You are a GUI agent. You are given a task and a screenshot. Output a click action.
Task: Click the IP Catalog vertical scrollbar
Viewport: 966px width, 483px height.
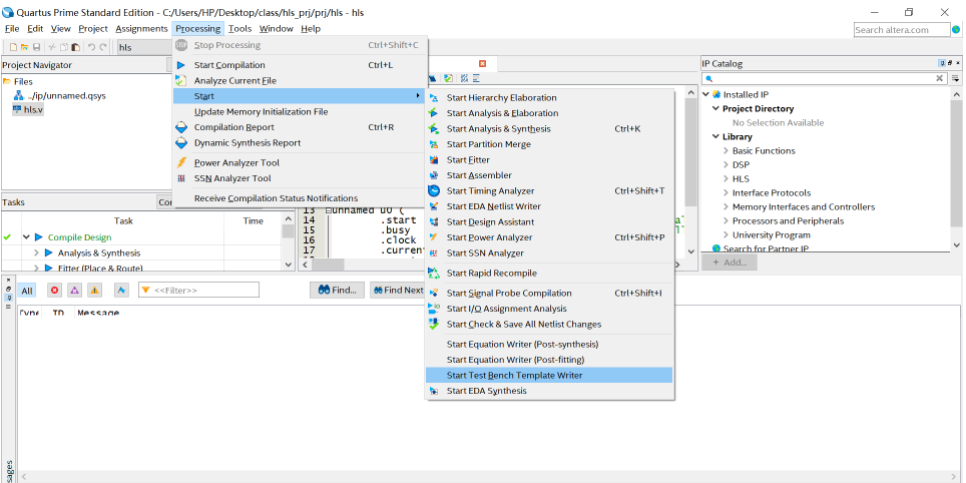[x=956, y=169]
